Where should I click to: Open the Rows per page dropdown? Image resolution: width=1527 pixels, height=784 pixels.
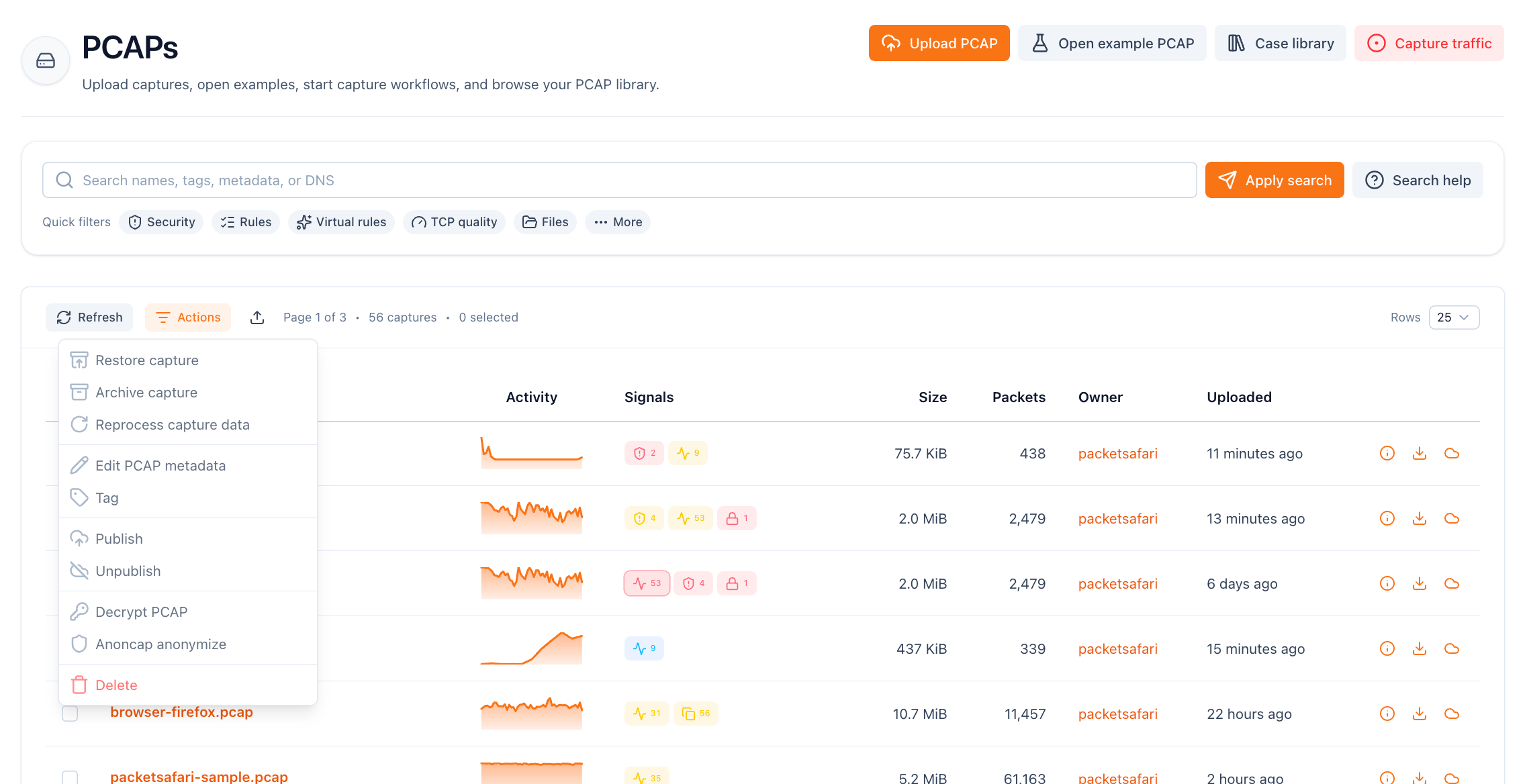(x=1454, y=317)
